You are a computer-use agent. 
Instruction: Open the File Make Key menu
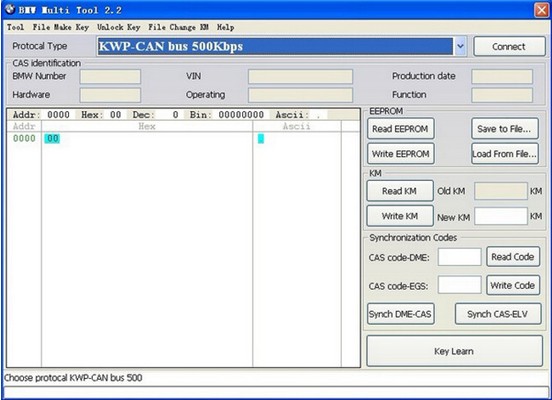coord(61,27)
